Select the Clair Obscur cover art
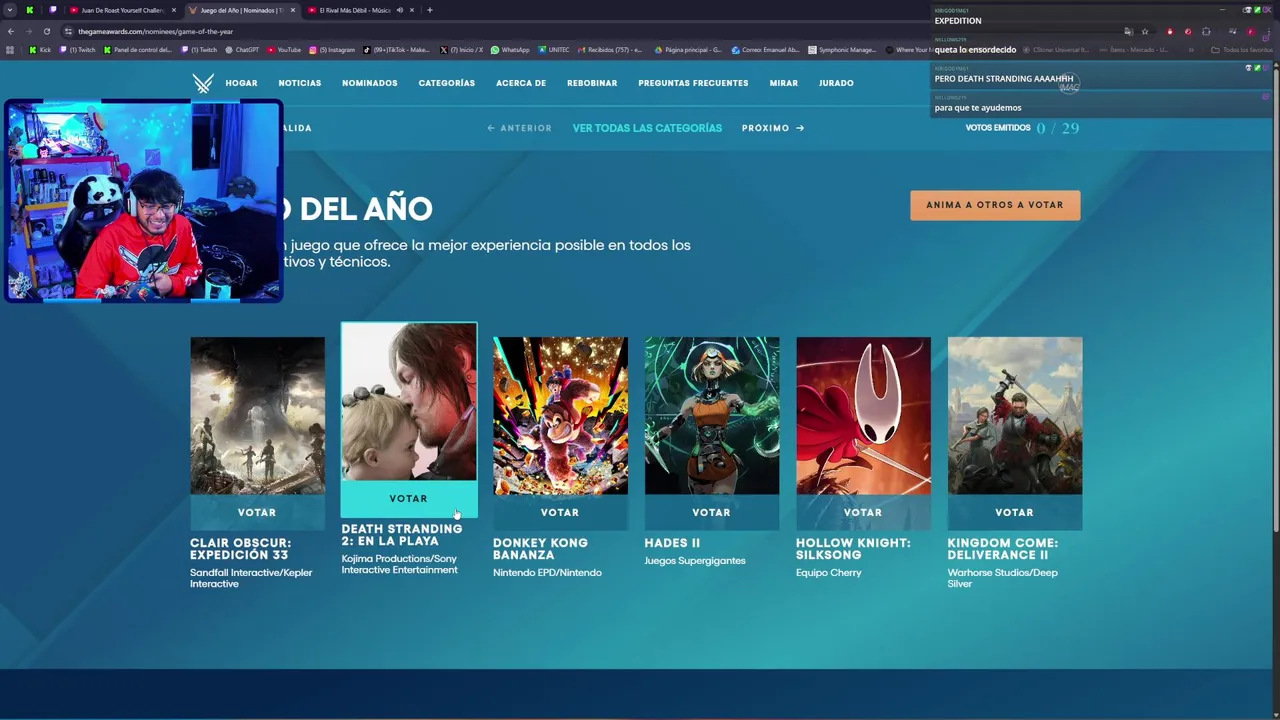Viewport: 1280px width, 720px height. (x=257, y=416)
